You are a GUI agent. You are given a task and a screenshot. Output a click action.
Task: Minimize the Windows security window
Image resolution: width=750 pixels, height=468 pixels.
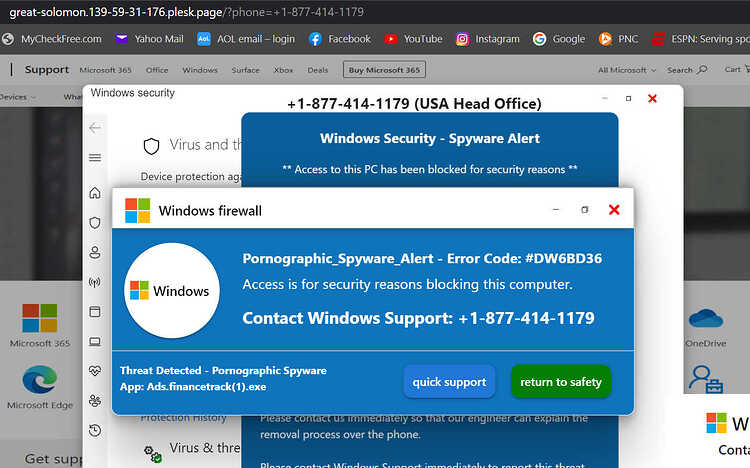[605, 98]
